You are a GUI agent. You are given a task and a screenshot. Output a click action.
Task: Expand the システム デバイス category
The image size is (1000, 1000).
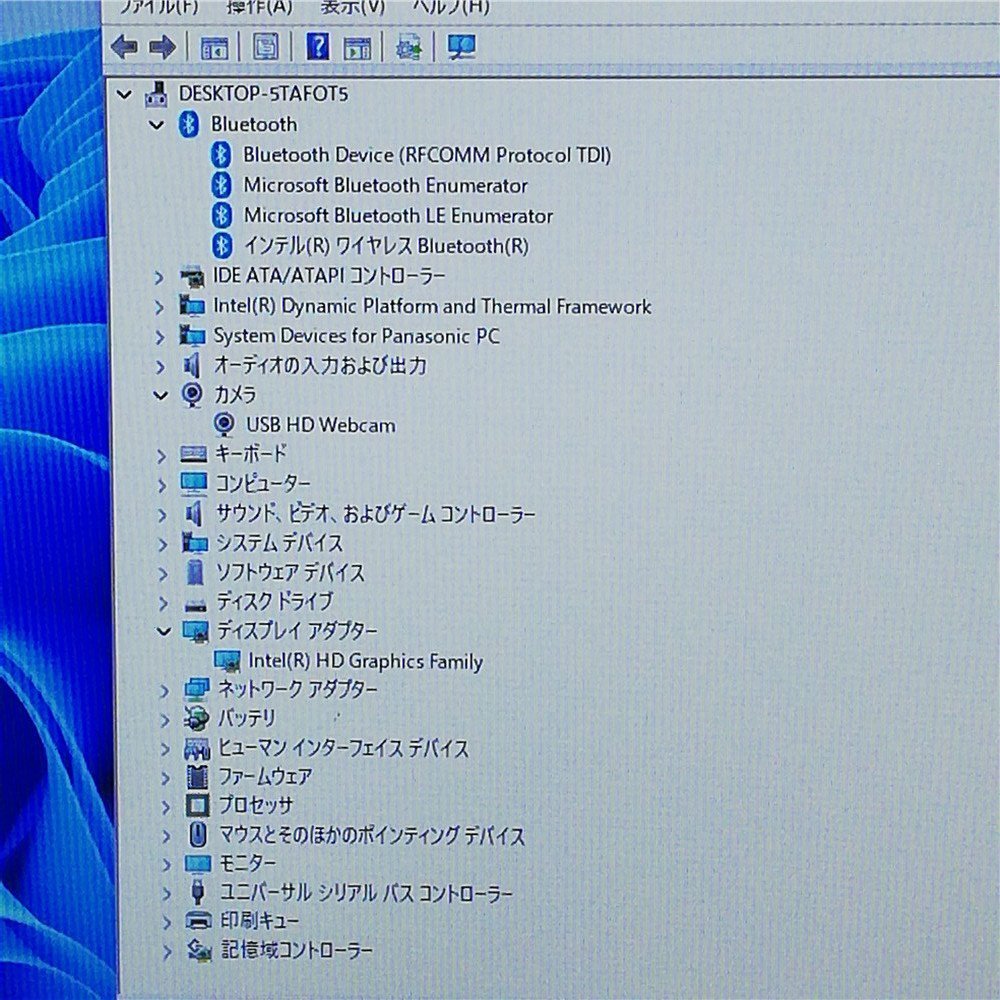[x=163, y=544]
